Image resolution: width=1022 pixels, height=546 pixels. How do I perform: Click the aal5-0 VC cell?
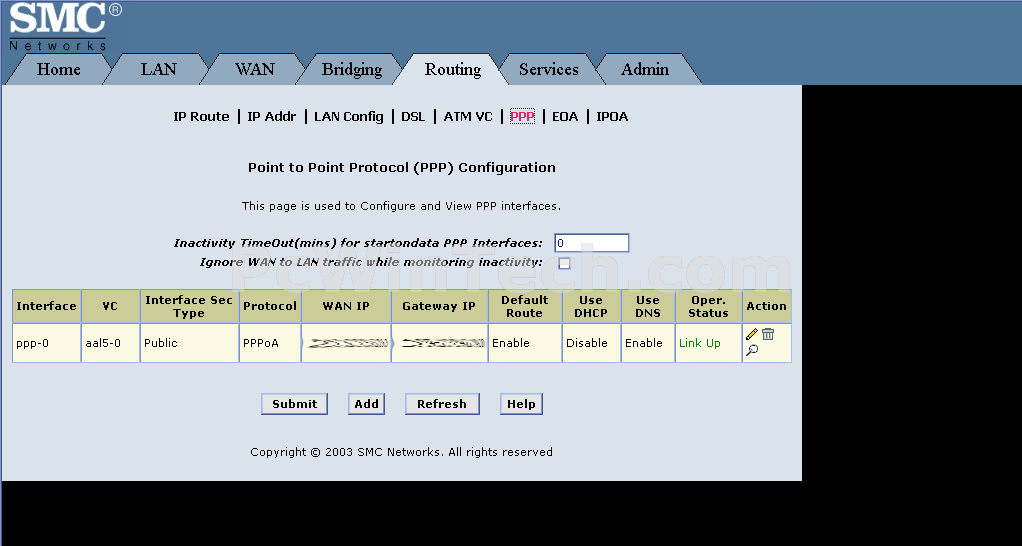[x=110, y=343]
